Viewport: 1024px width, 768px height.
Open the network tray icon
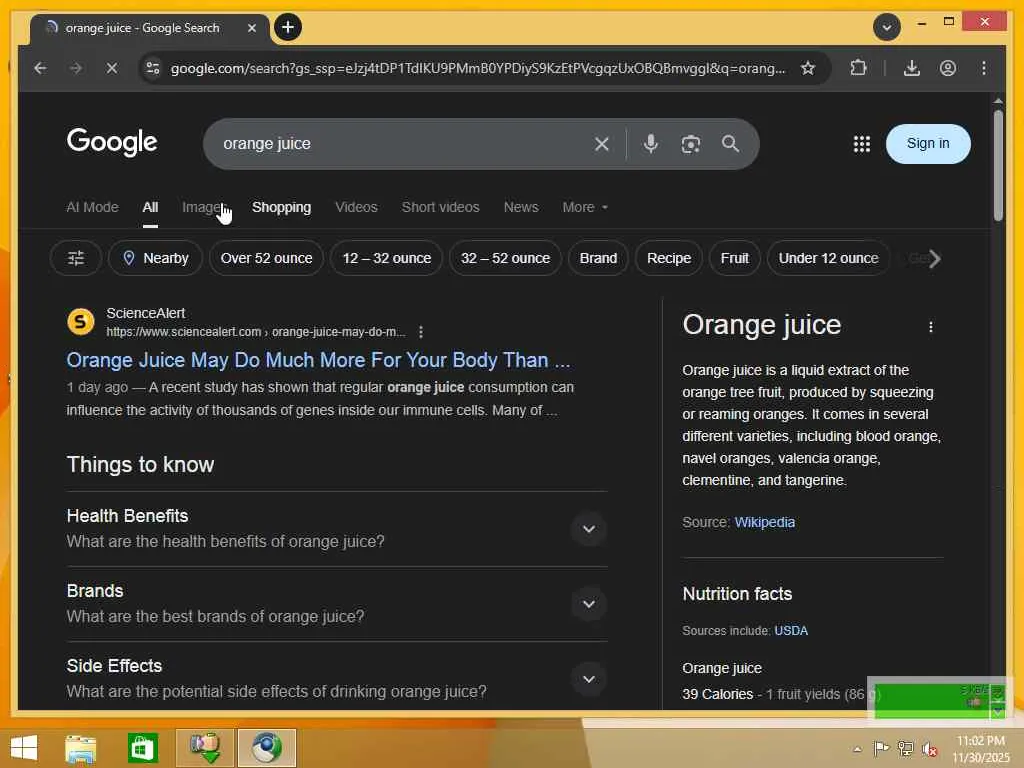click(x=905, y=748)
